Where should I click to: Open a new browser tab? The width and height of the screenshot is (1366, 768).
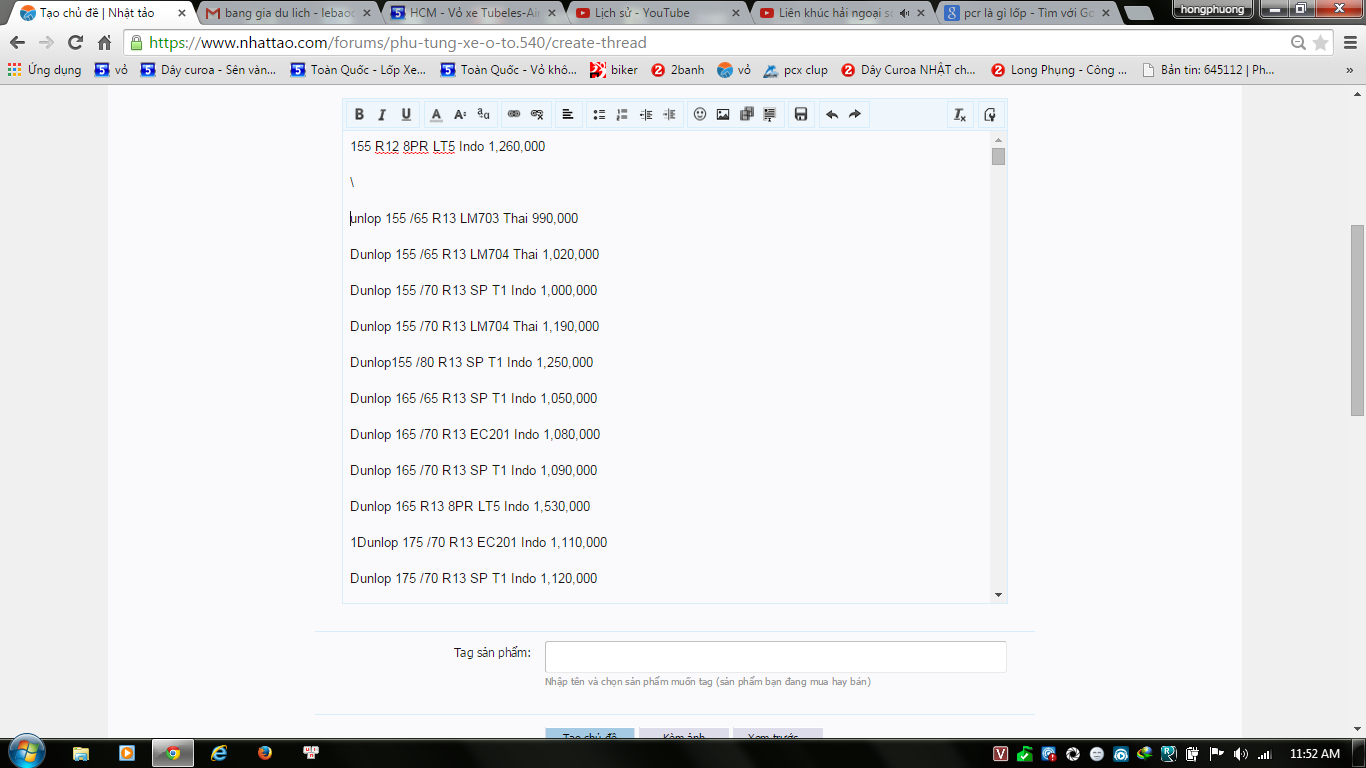(x=1138, y=13)
